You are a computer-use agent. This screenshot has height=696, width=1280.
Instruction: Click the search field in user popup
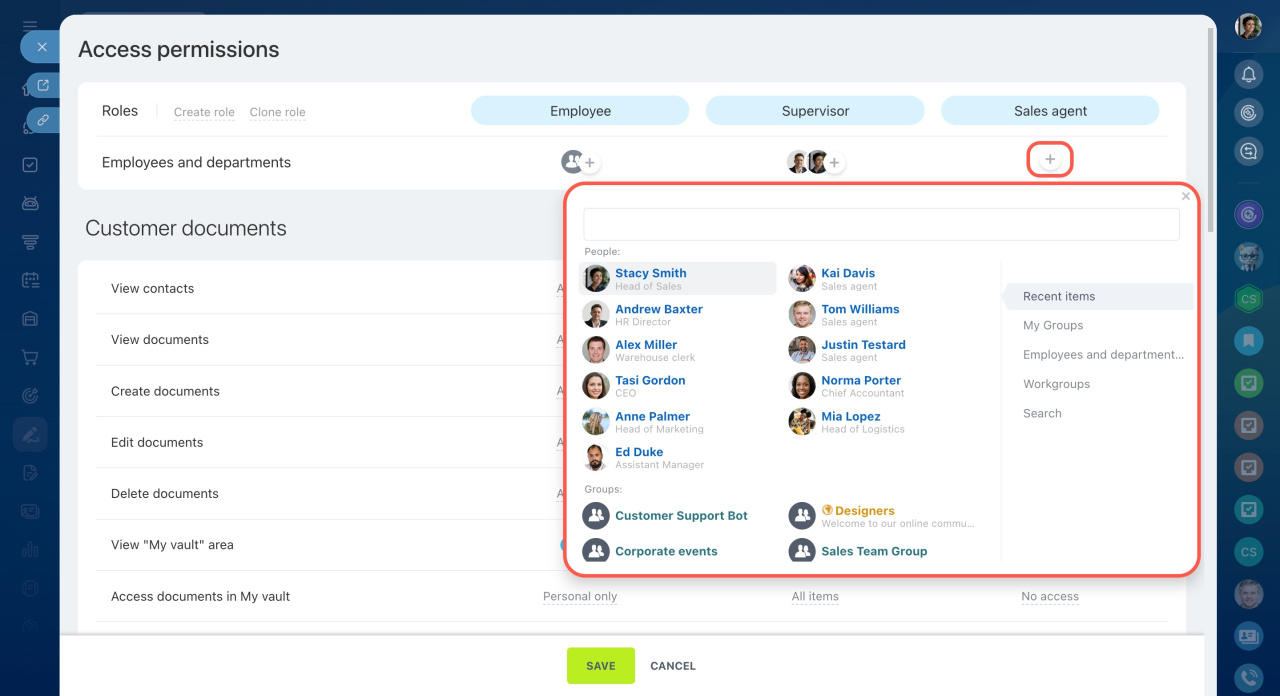point(881,224)
